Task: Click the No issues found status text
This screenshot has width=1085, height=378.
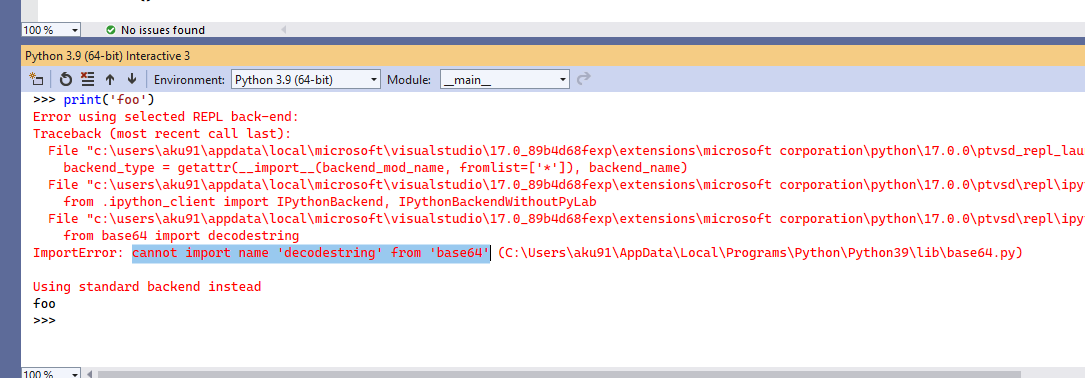Action: click(163, 30)
